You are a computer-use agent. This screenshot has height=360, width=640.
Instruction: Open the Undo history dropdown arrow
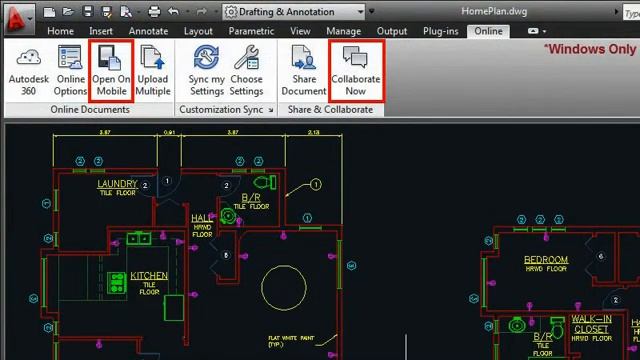[187, 12]
